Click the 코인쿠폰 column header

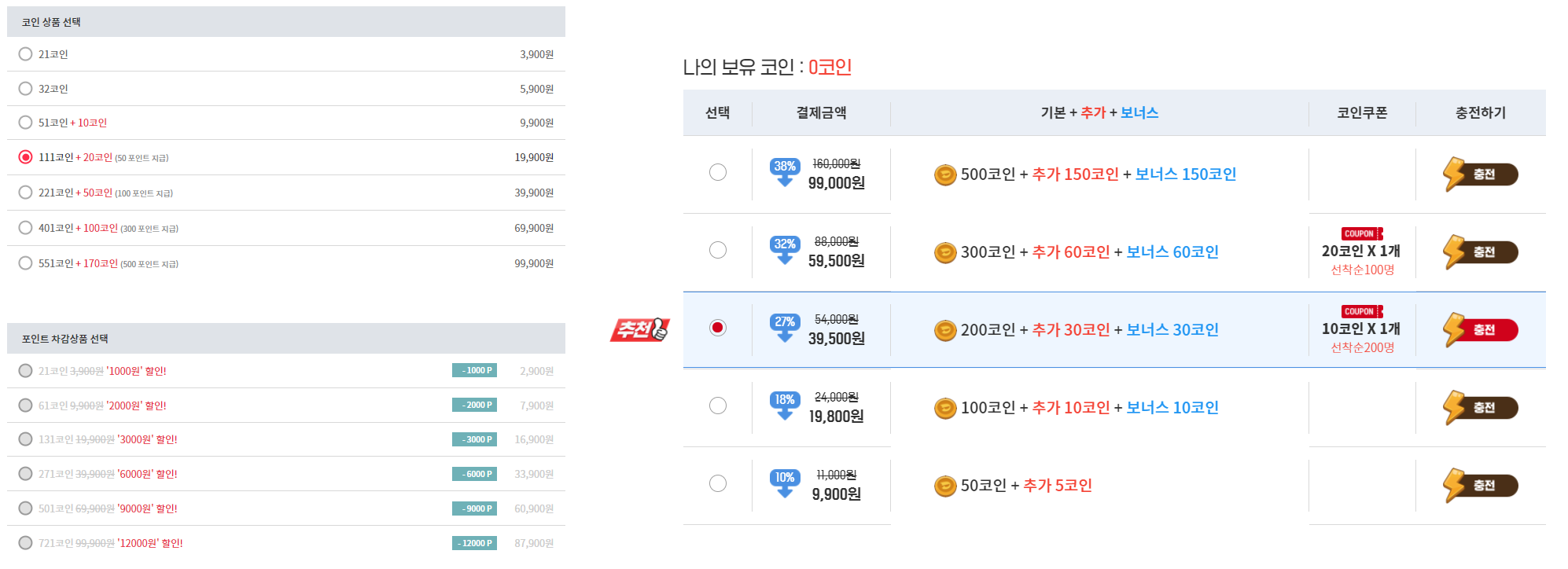(x=1362, y=113)
